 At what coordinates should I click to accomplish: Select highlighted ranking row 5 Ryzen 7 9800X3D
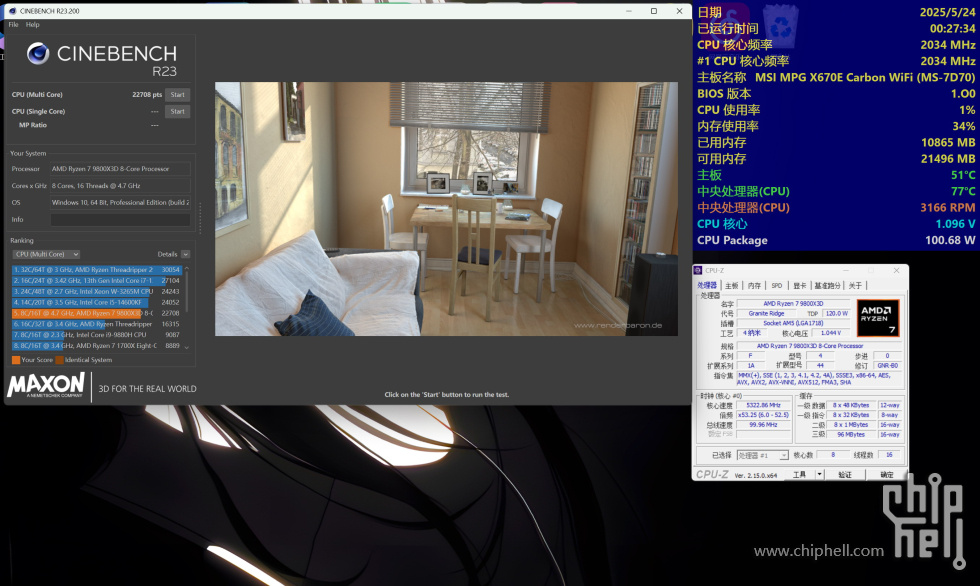pos(97,313)
